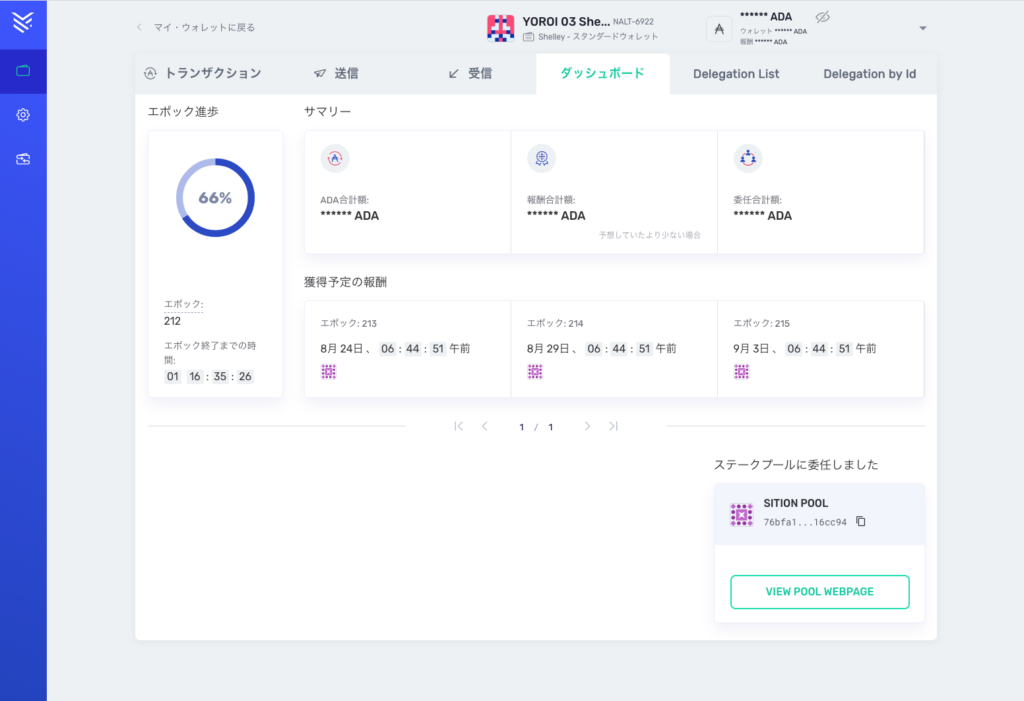Click pool identicon under epoch 215
The height and width of the screenshot is (701, 1024).
(741, 372)
